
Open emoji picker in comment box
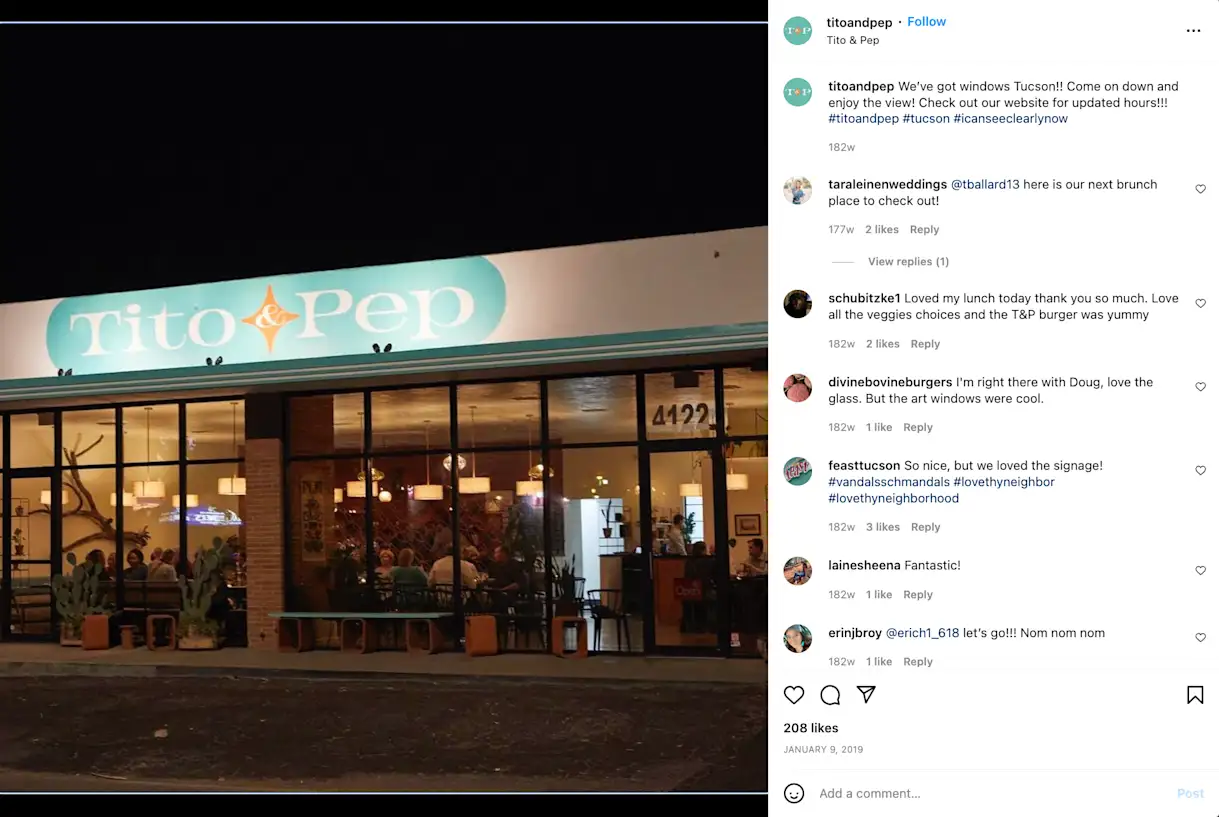(794, 793)
